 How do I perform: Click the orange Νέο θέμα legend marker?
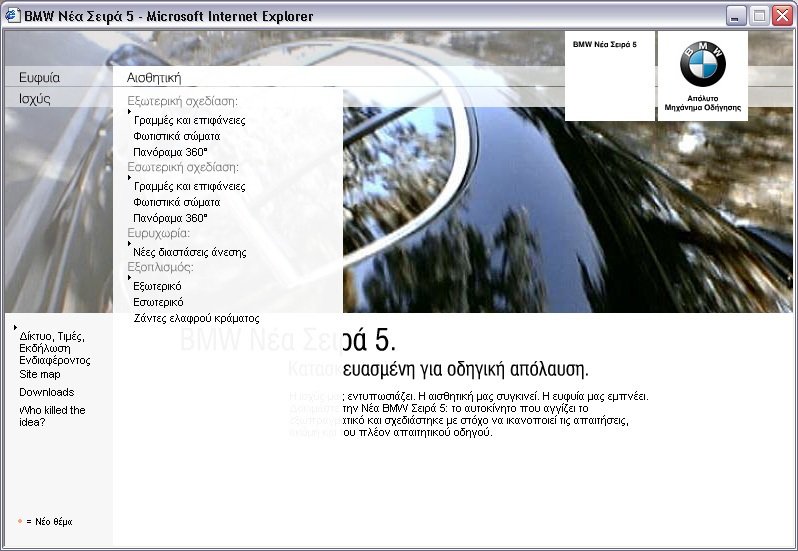[20, 521]
